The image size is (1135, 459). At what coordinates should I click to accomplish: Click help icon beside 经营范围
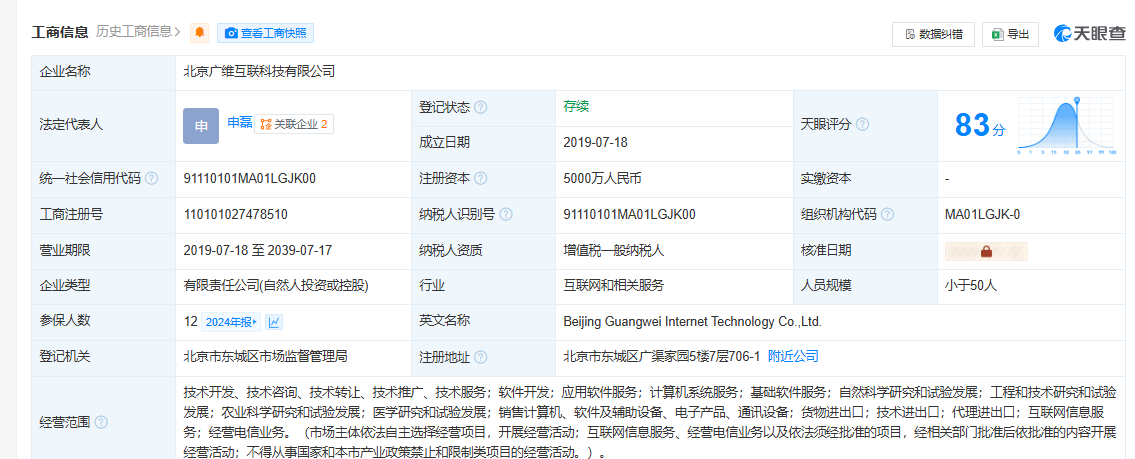point(101,422)
